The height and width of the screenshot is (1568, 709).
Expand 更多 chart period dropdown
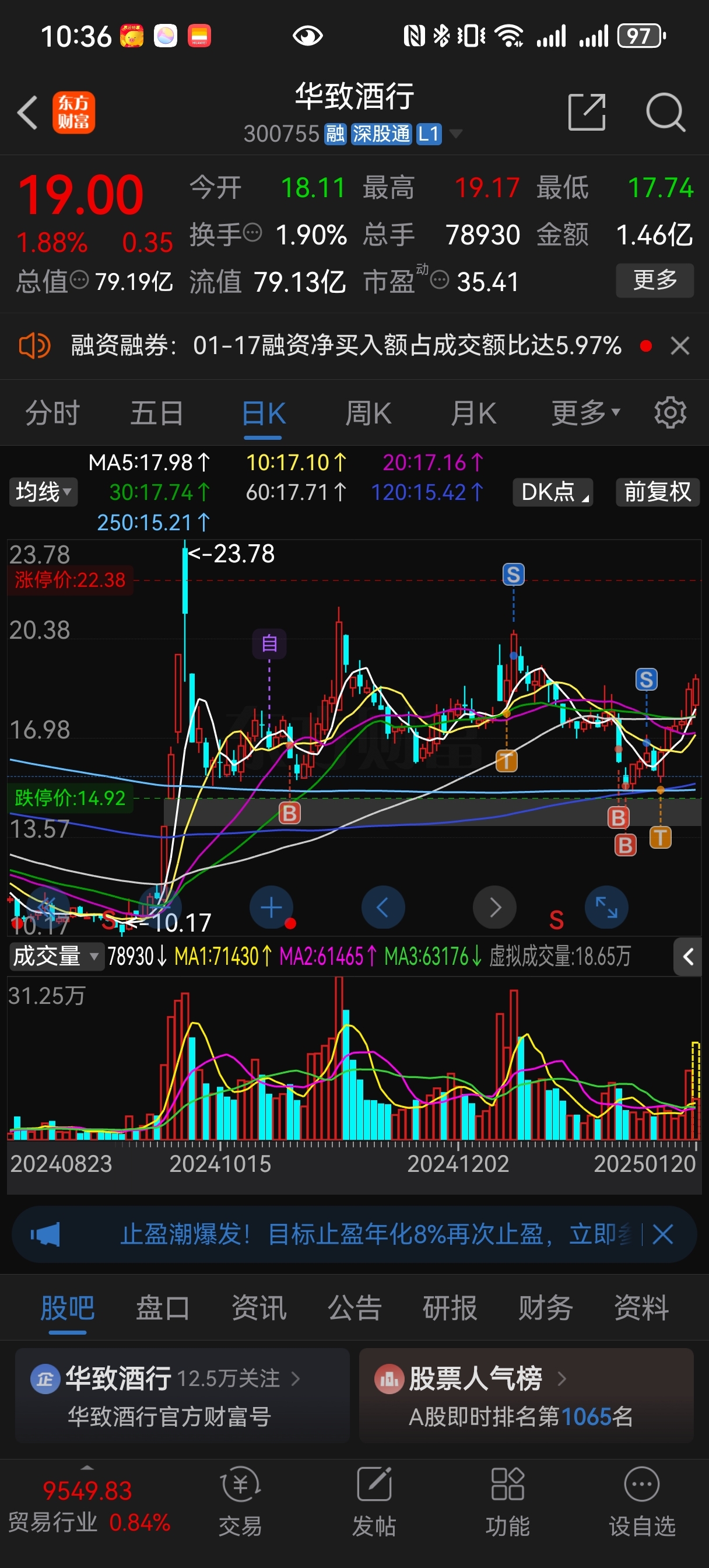tap(586, 414)
